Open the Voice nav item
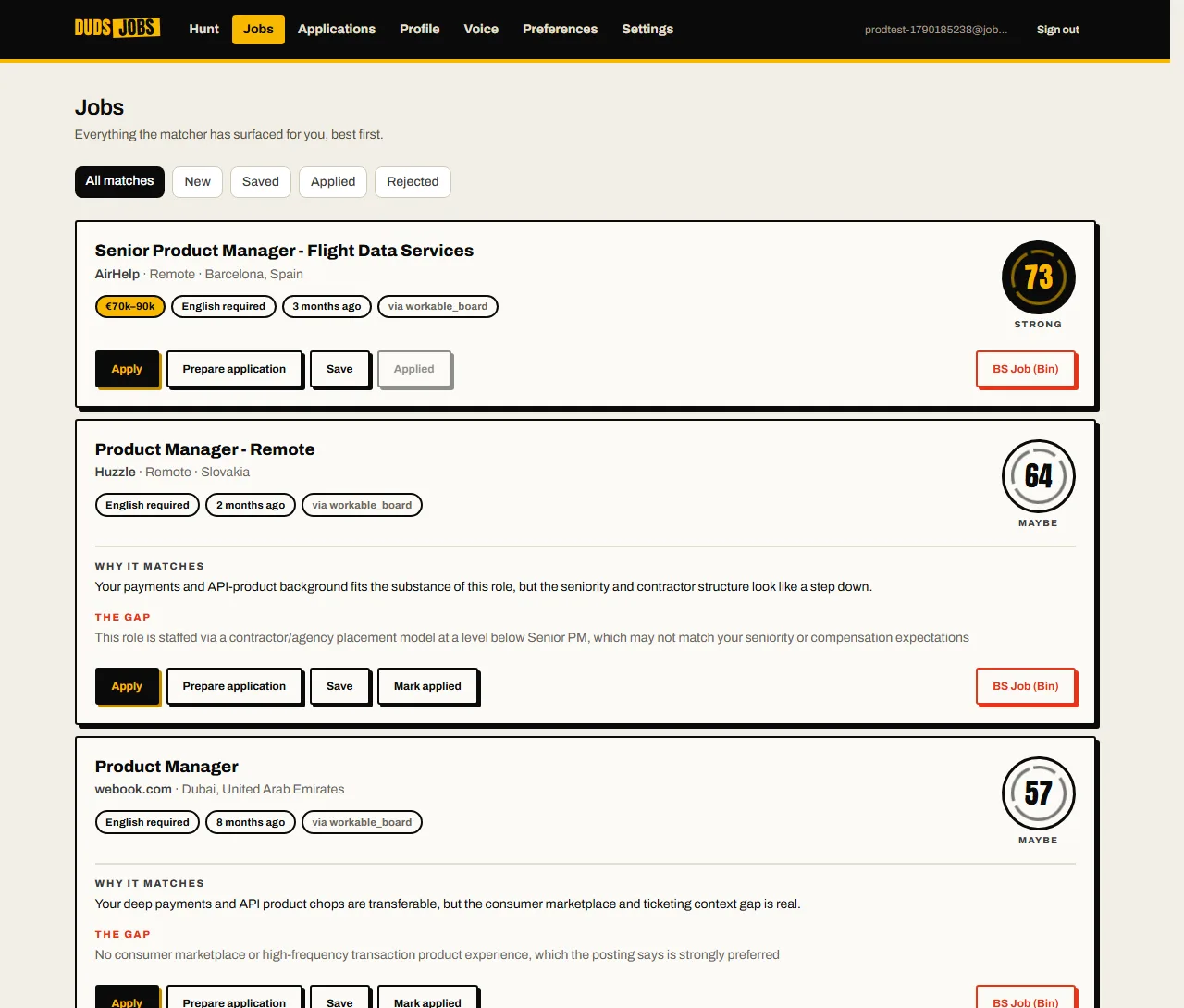 click(x=481, y=30)
